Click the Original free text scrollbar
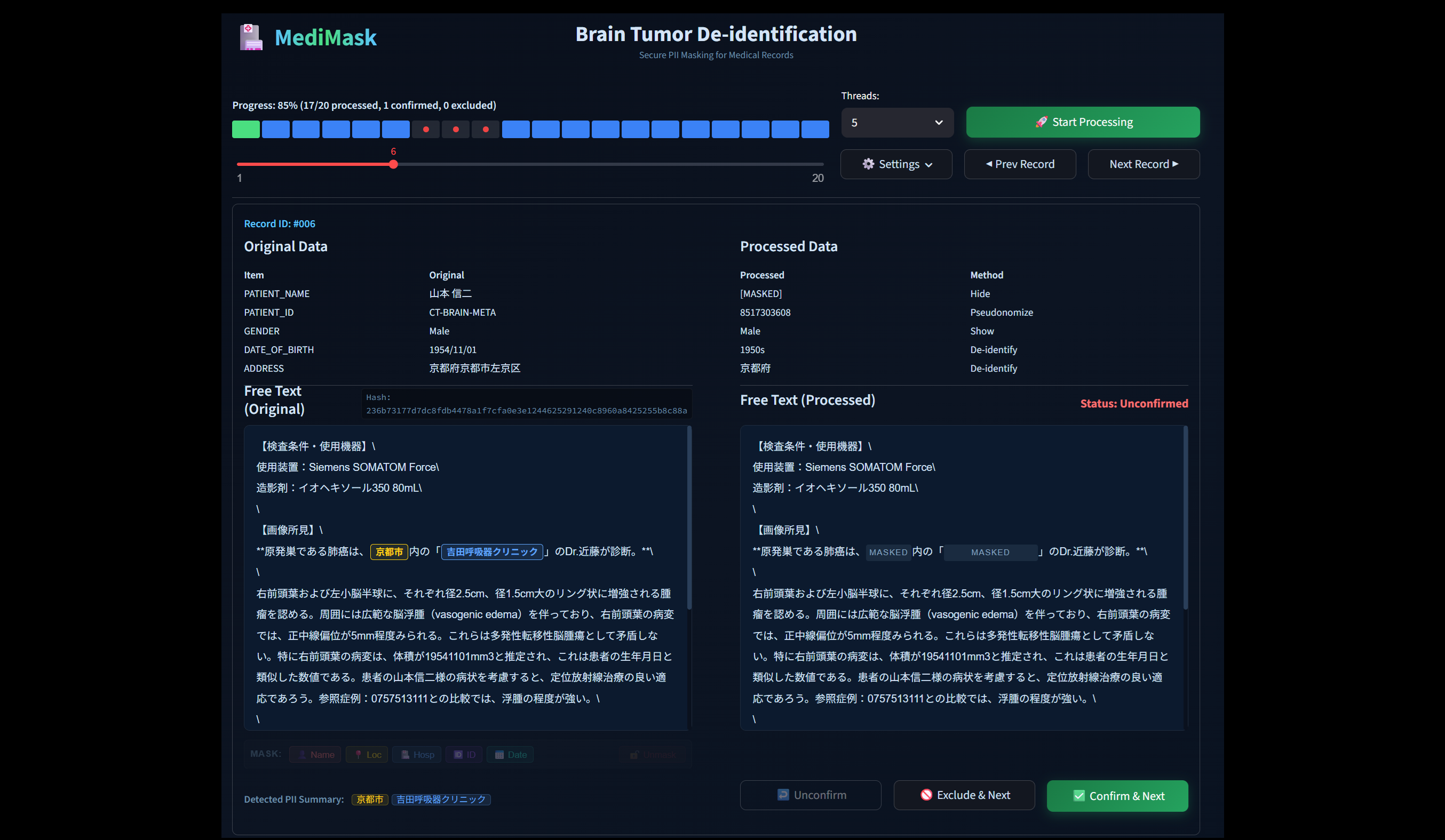The width and height of the screenshot is (1445, 840). 689,517
